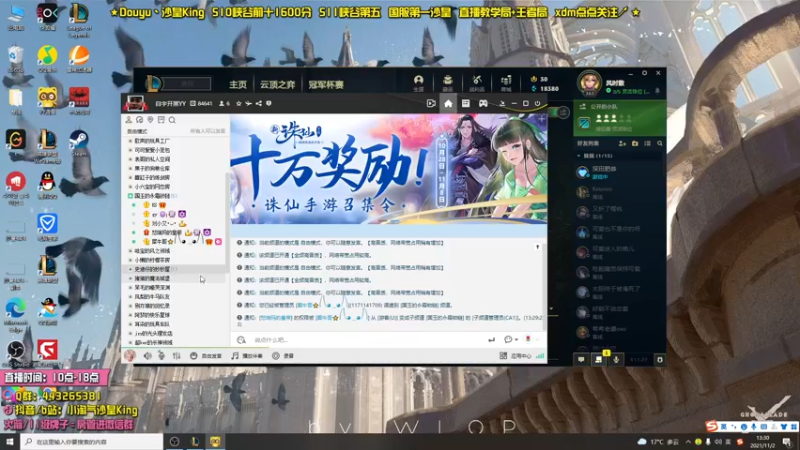Viewport: 800px width, 450px height.
Task: Switch to 冠军杯赛 tab in League client
Action: pyautogui.click(x=326, y=85)
